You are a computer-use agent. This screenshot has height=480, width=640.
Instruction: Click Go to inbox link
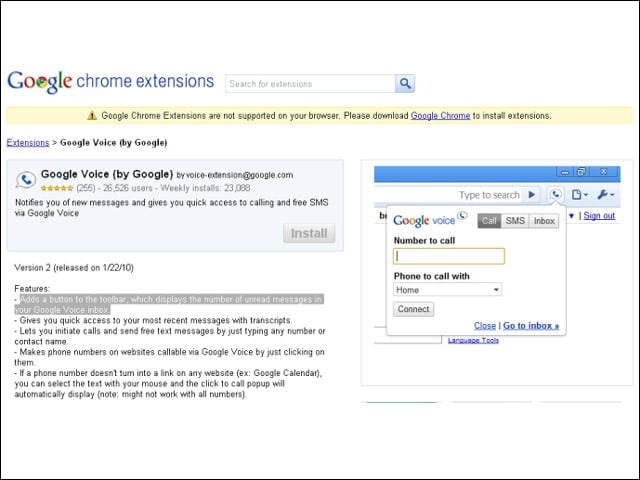[x=531, y=326]
